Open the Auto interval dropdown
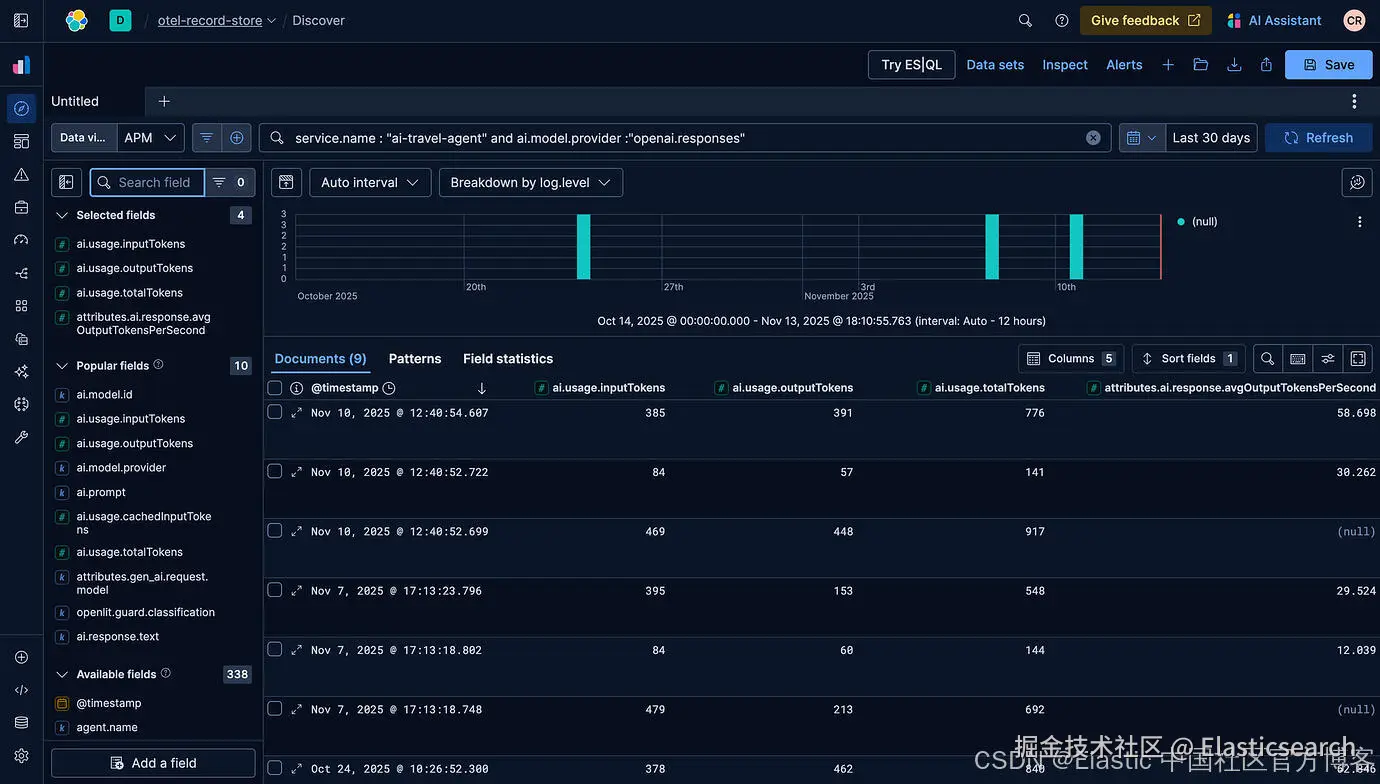The image size is (1380, 784). coord(370,182)
